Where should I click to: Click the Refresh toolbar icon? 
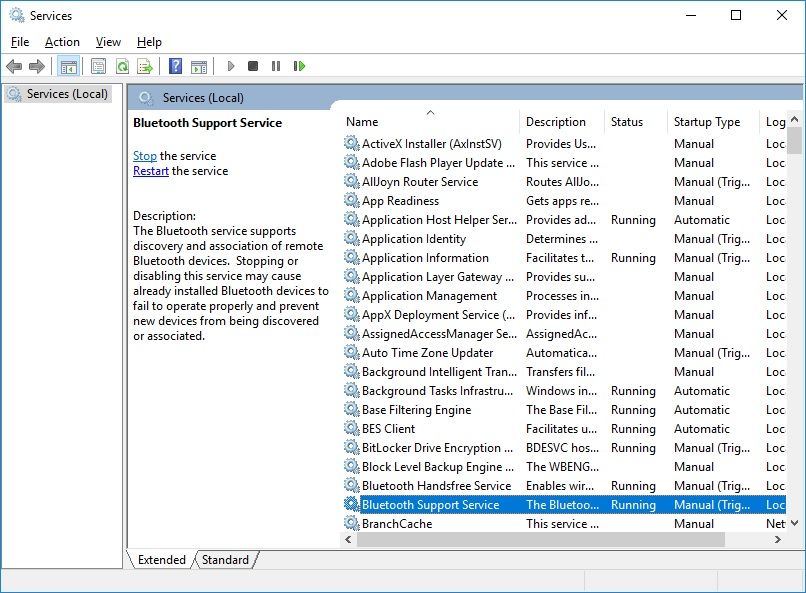(x=122, y=67)
